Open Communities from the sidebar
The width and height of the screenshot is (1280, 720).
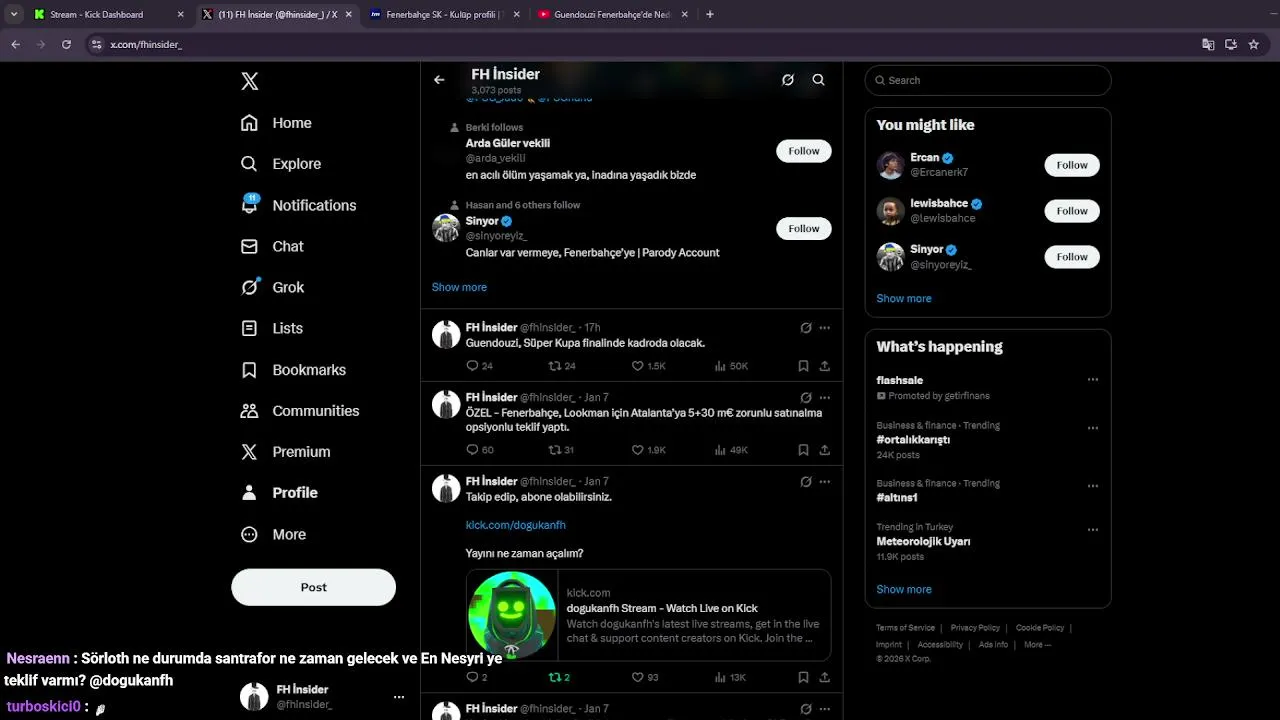(300, 411)
